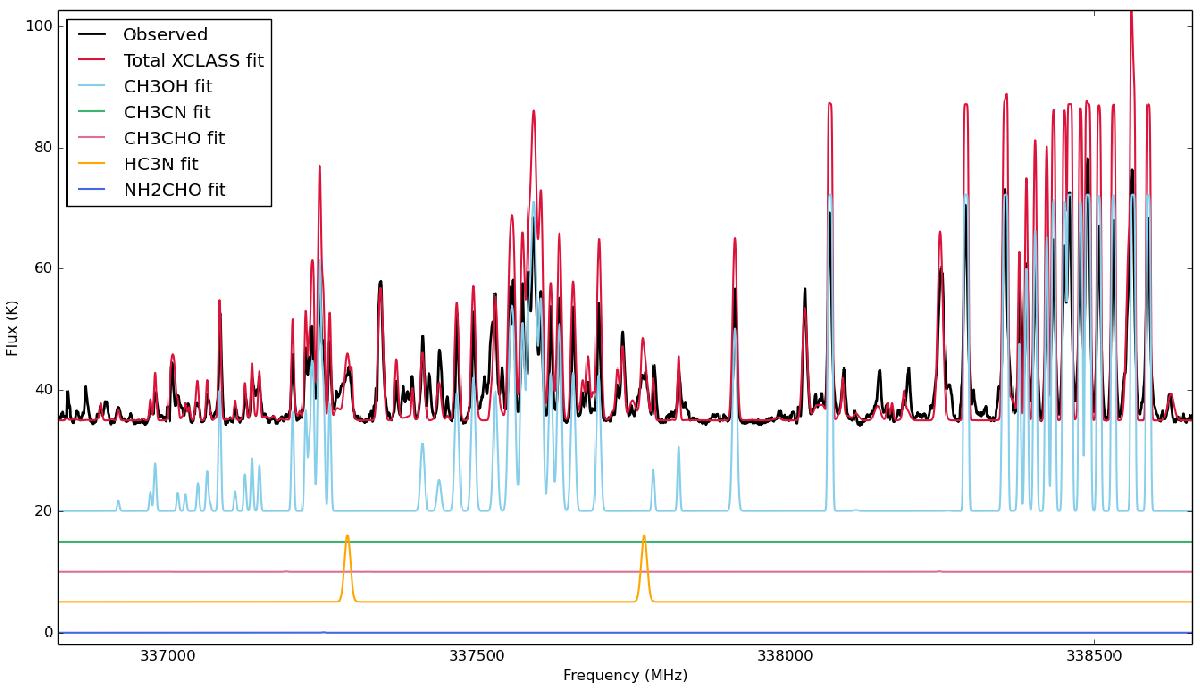
Task: Click the second orange HC3N peak near 337800
Action: click(644, 538)
